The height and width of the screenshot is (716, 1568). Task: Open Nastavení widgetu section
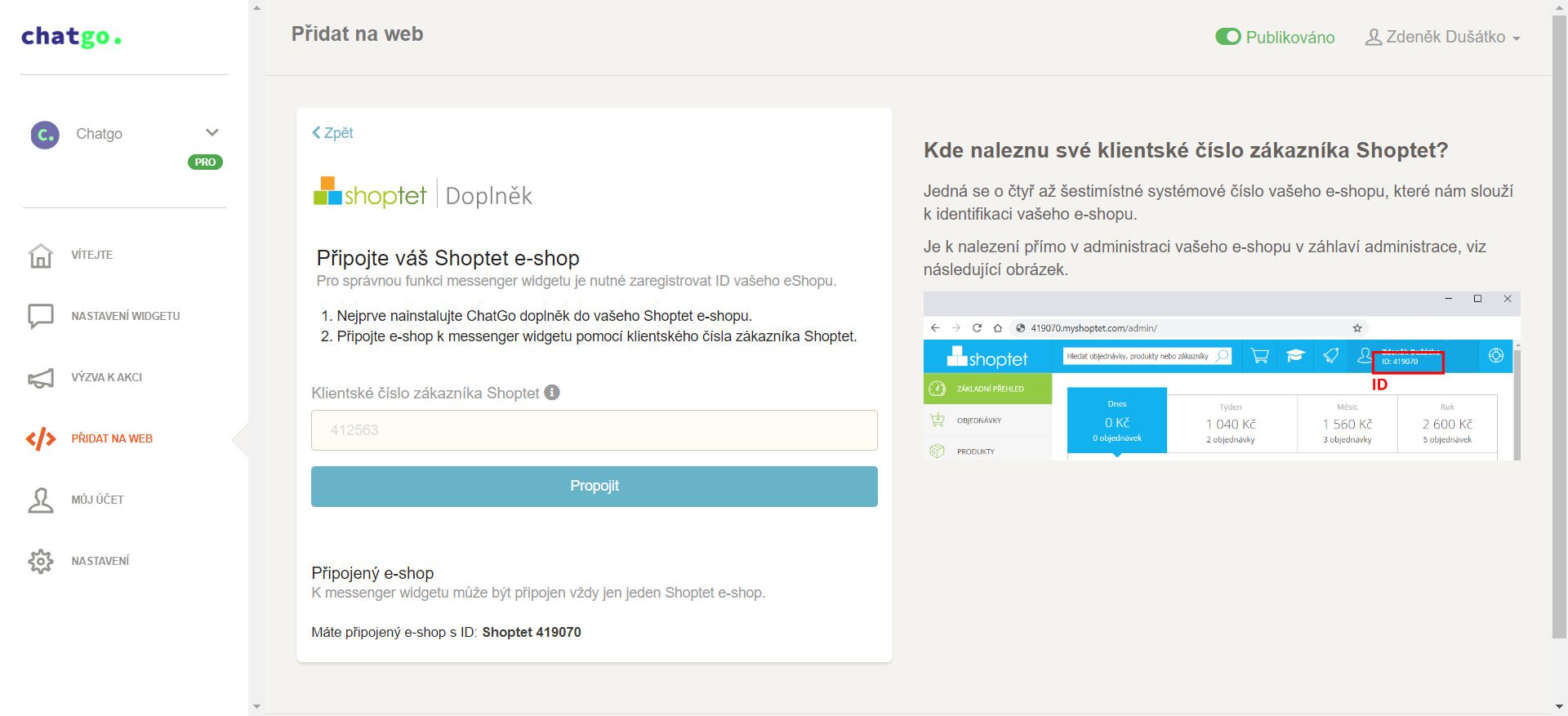pos(126,316)
